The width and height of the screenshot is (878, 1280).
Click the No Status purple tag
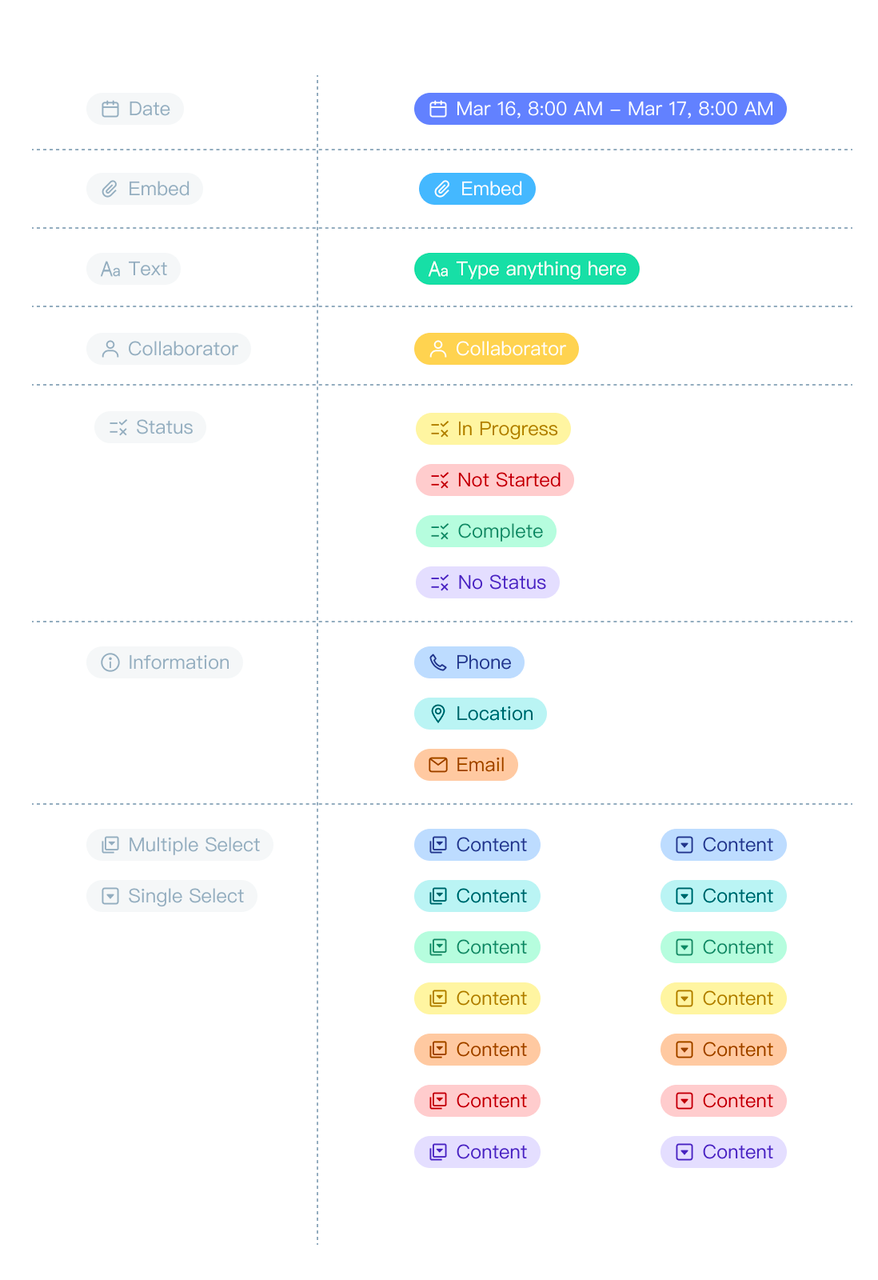[488, 582]
